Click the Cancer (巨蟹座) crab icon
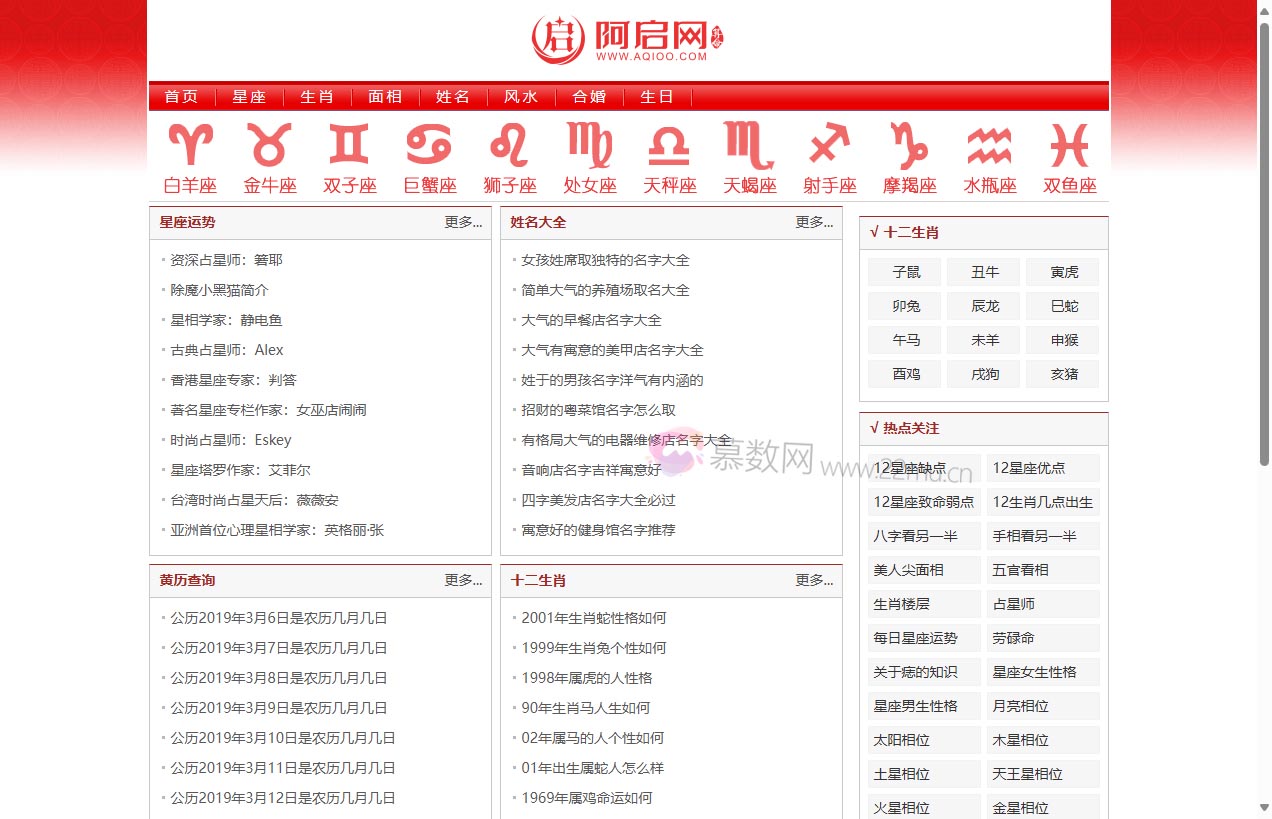1272x819 pixels. click(429, 146)
